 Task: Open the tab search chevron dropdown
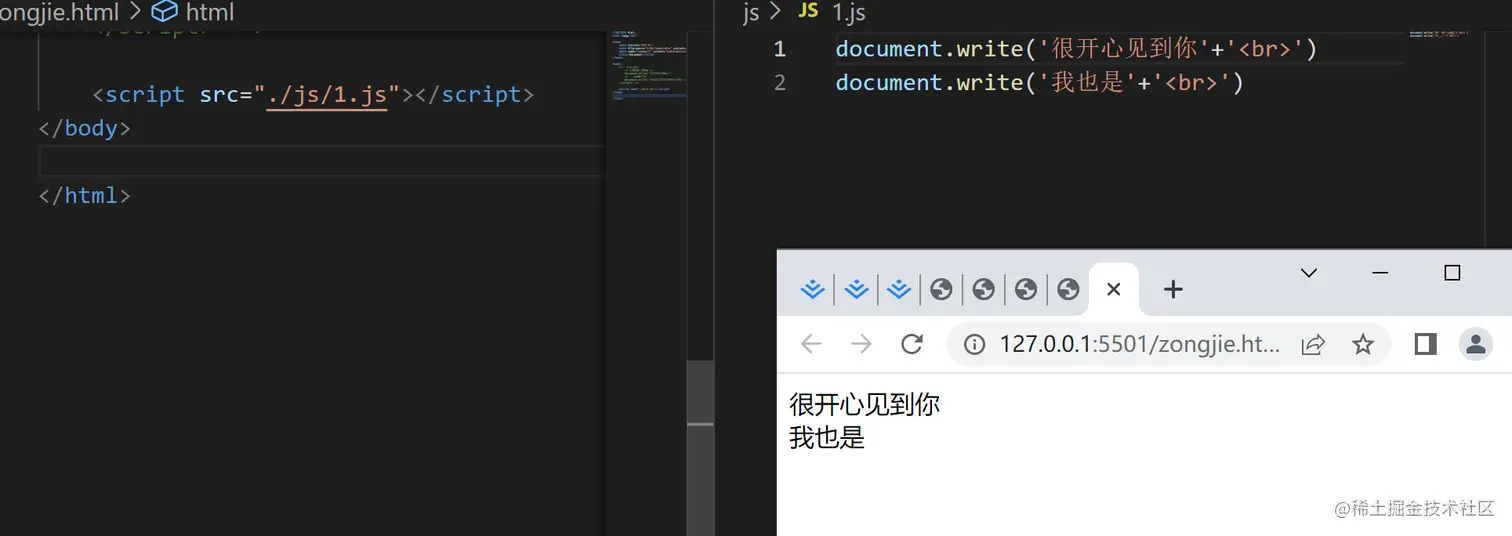pos(1308,273)
